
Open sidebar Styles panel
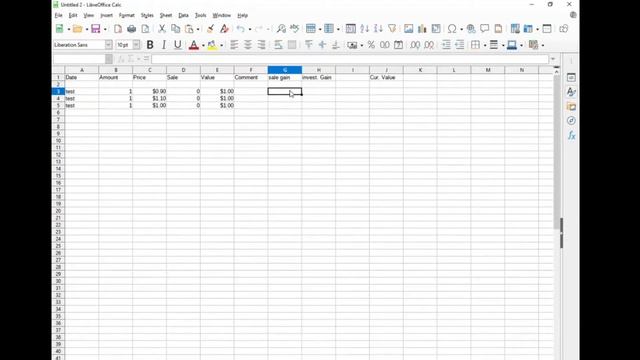click(571, 92)
